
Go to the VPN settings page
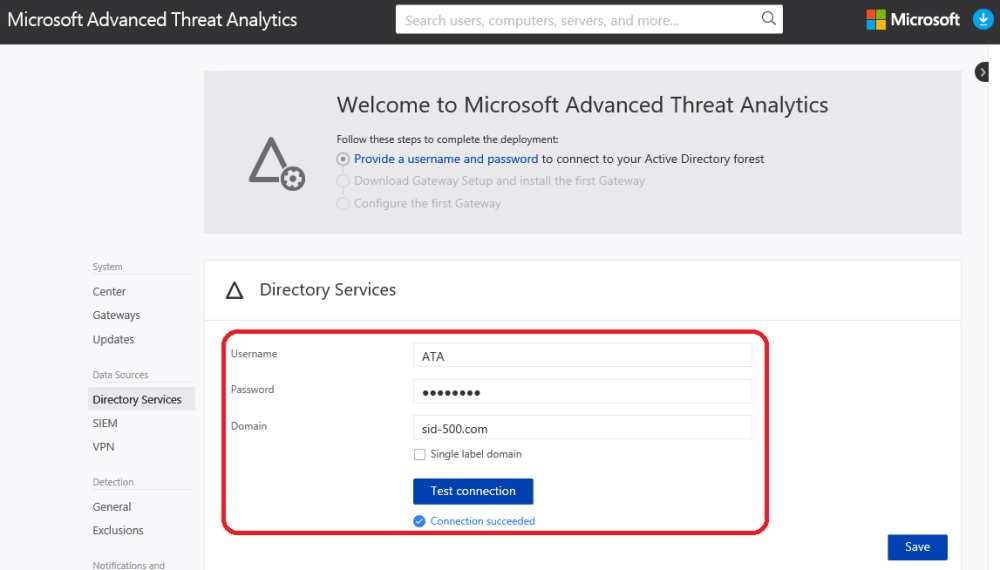pos(104,447)
